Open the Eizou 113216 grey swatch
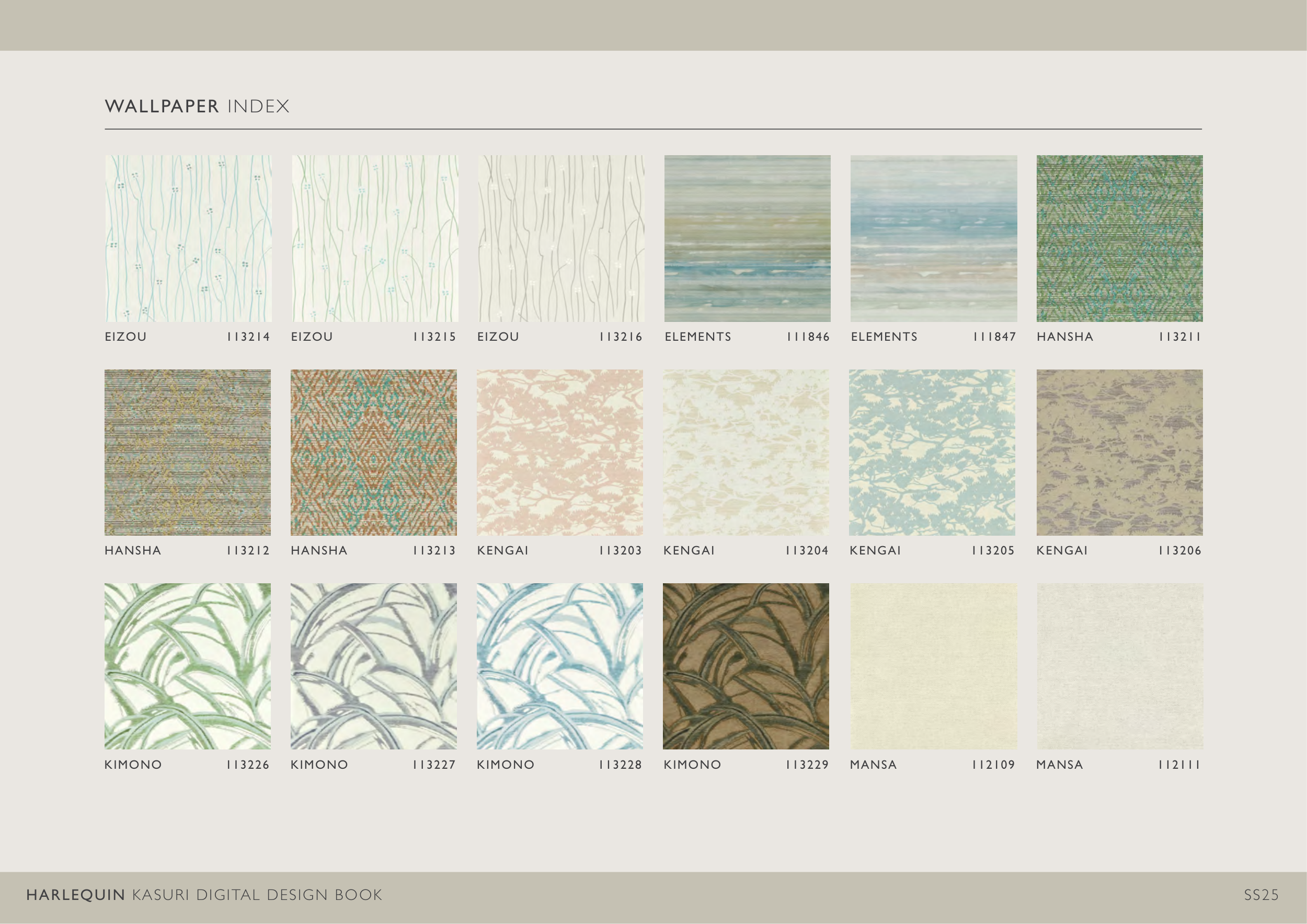 560,238
